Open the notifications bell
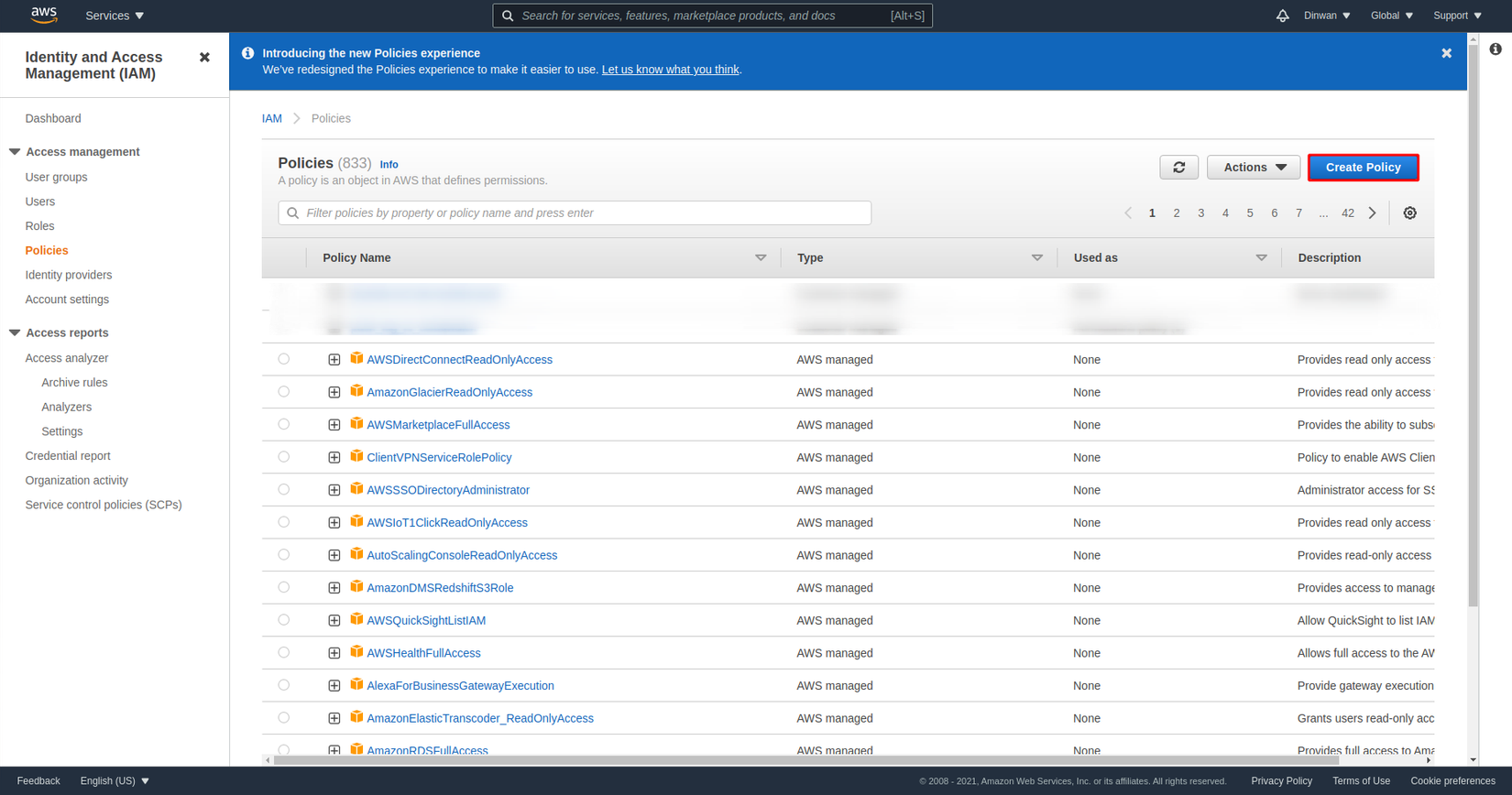 [1282, 16]
